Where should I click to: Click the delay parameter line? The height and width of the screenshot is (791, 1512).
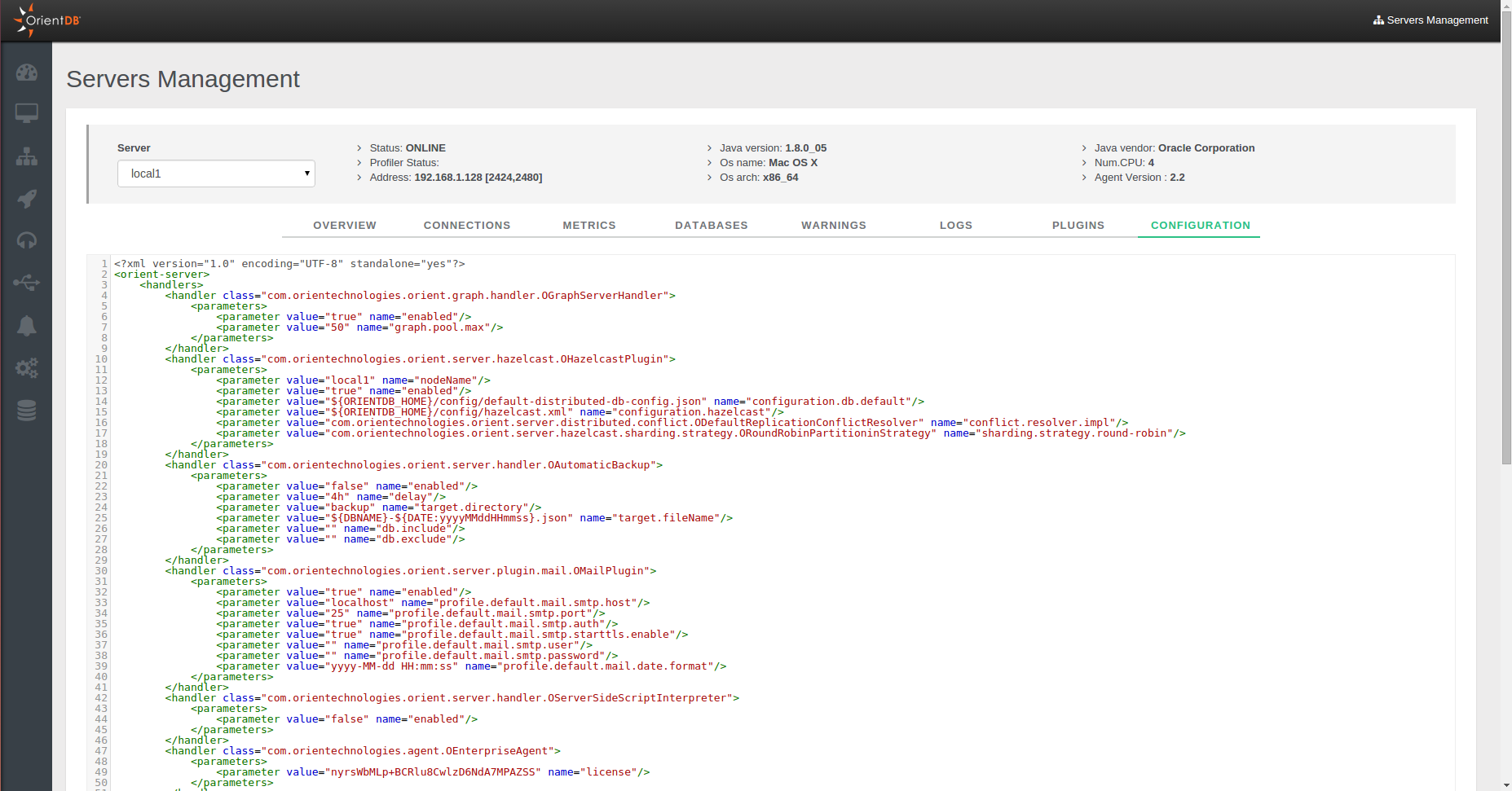pos(331,497)
